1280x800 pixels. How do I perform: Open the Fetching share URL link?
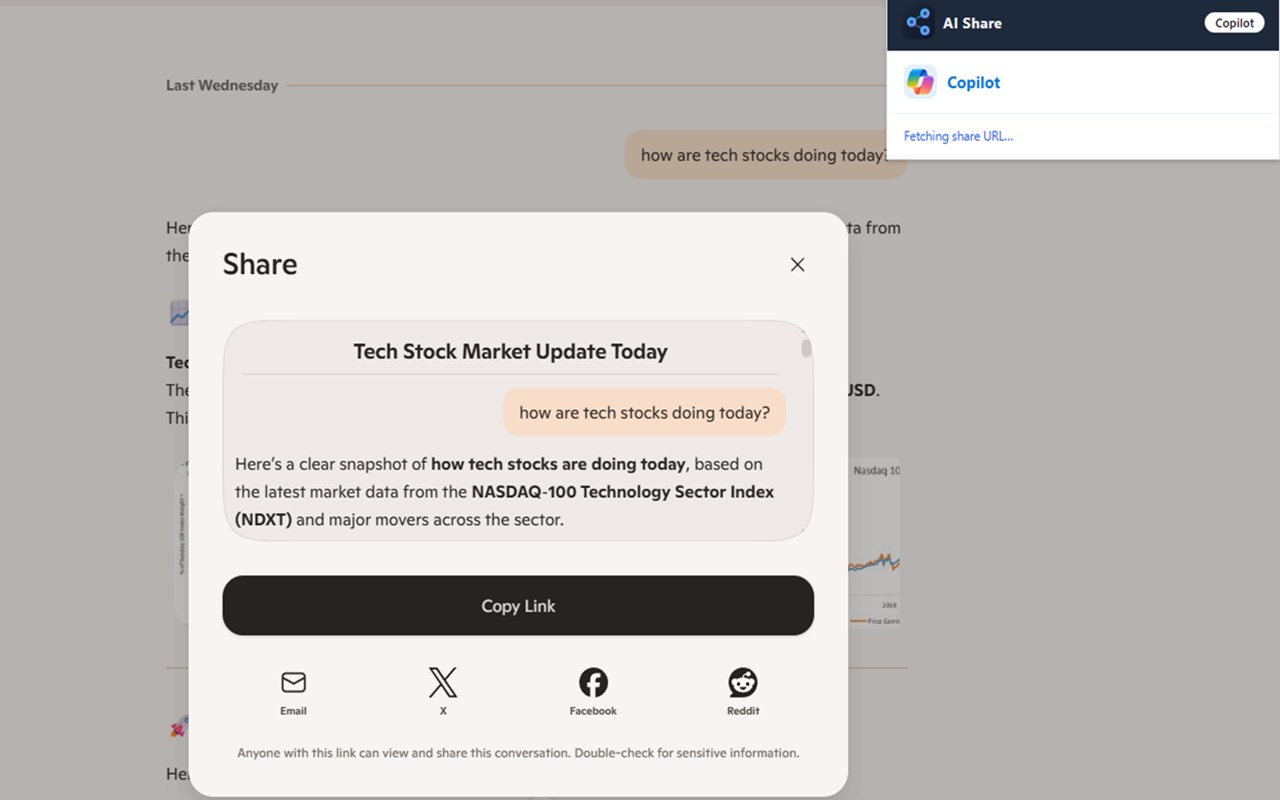coord(959,136)
